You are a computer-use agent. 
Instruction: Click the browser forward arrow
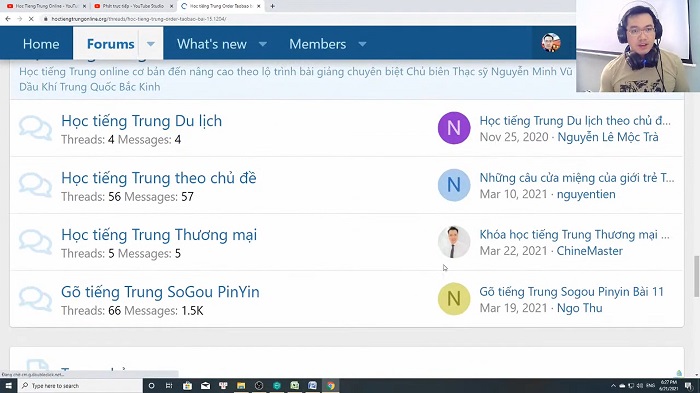click(19, 19)
